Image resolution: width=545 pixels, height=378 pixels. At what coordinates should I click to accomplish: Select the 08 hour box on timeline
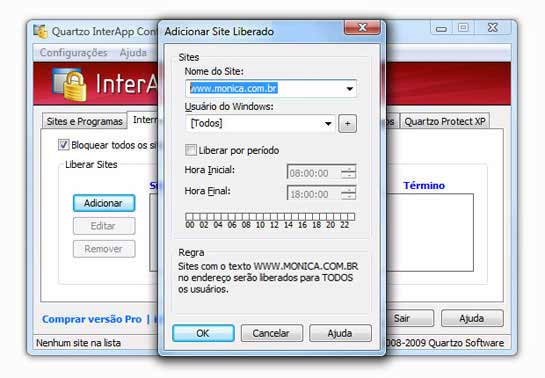(245, 217)
